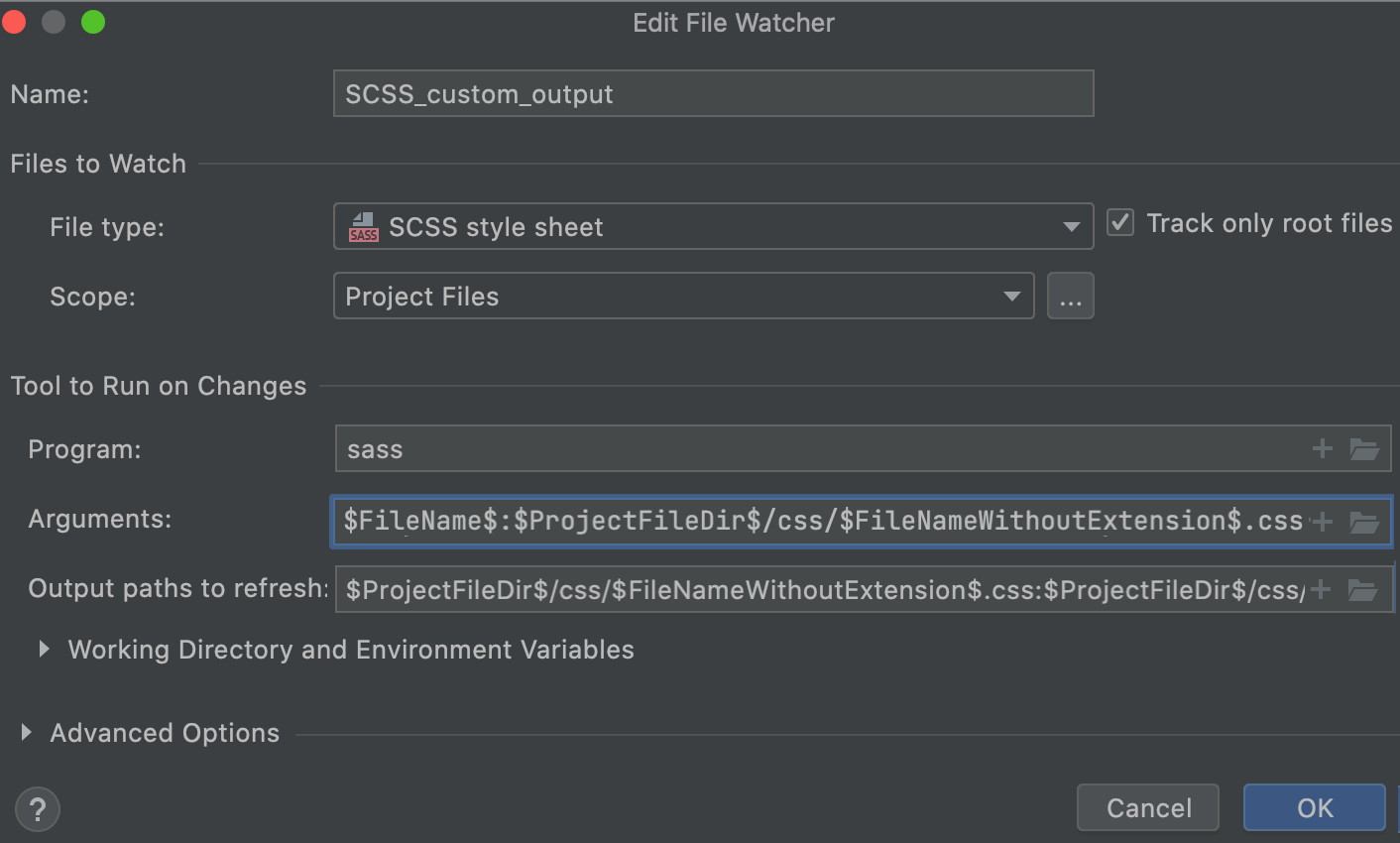
Task: Open the scope editor with the ... button
Action: 1070,296
